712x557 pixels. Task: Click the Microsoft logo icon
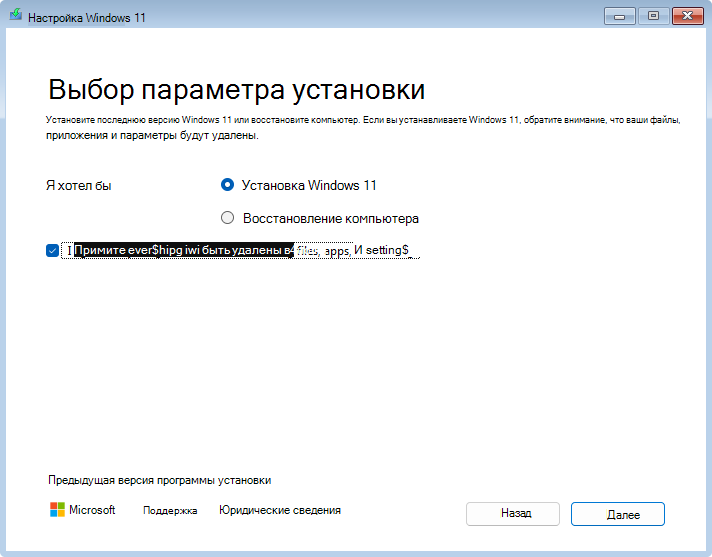[57, 509]
